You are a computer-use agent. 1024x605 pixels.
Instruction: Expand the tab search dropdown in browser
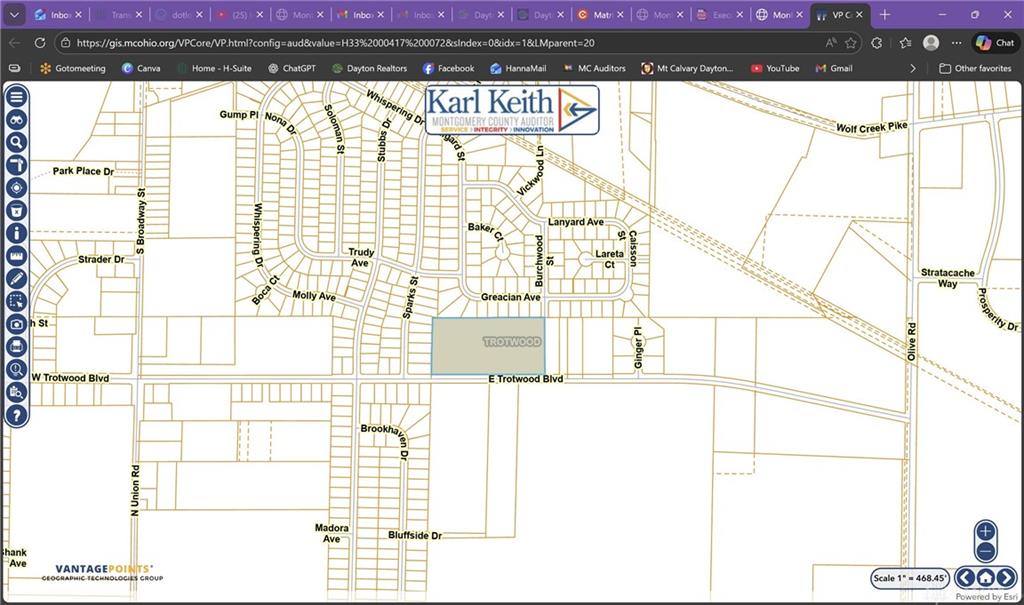pyautogui.click(x=14, y=15)
